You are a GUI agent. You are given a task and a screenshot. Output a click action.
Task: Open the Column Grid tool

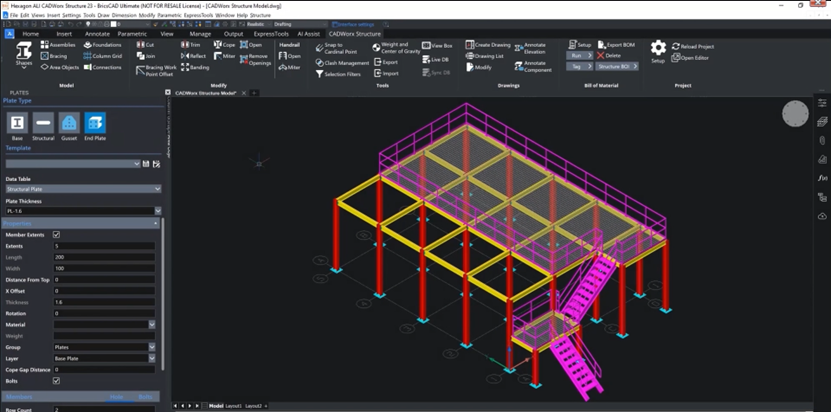tap(103, 56)
